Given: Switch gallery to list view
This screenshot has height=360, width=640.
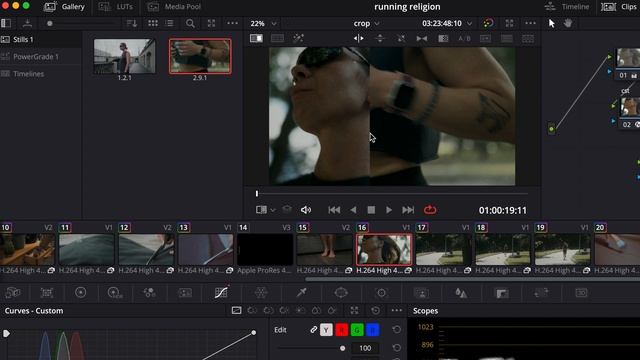Looking at the screenshot, I should (169, 23).
